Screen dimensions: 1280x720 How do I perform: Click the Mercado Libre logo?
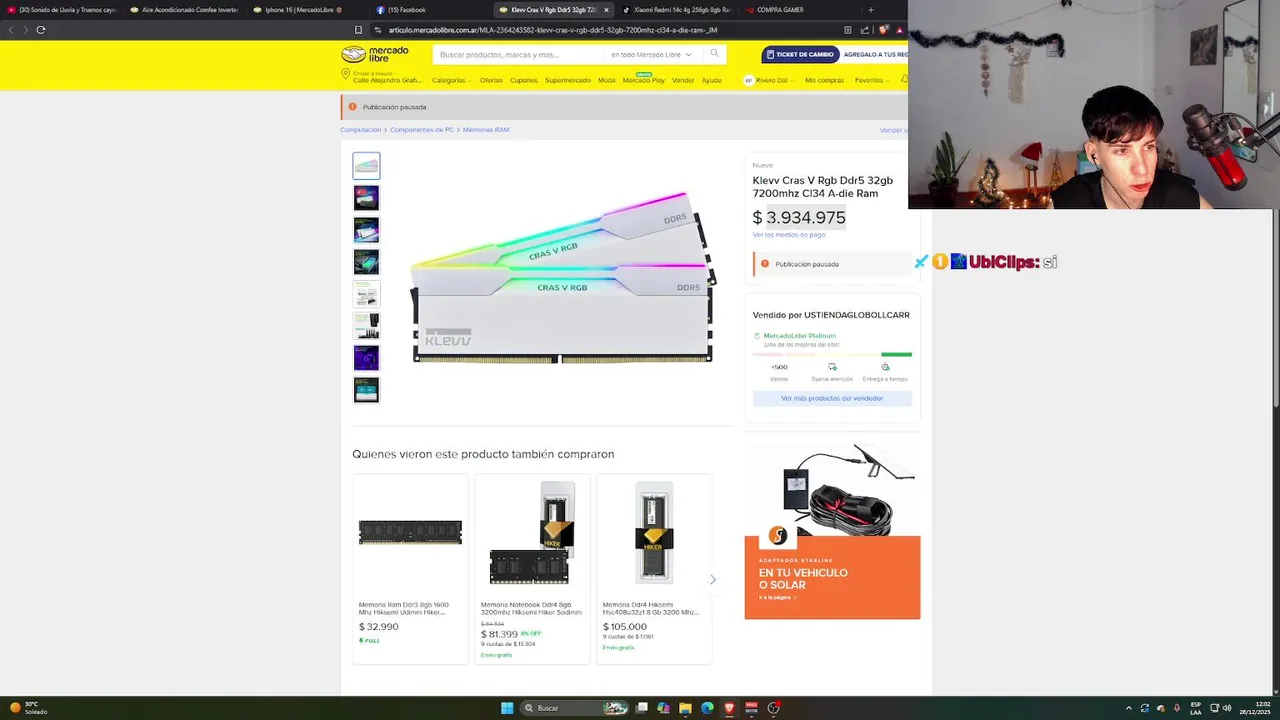375,54
